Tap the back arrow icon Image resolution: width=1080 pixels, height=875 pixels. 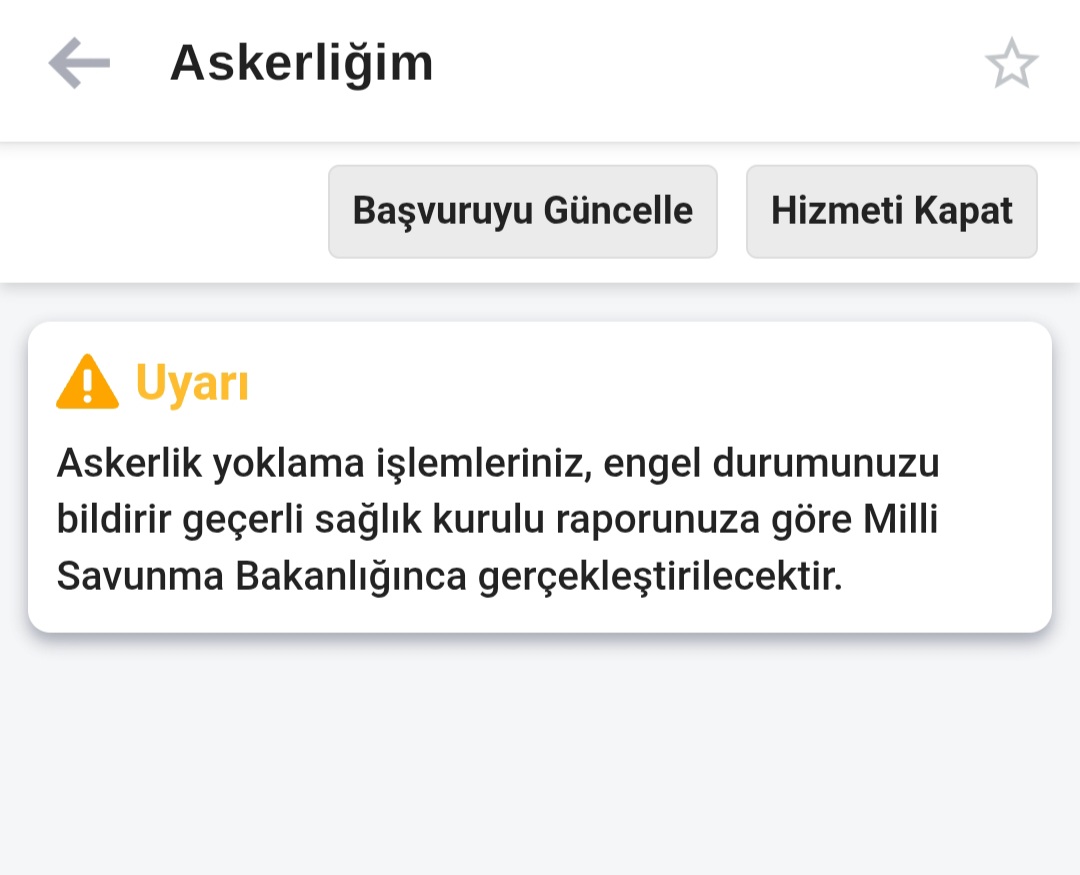(x=79, y=63)
